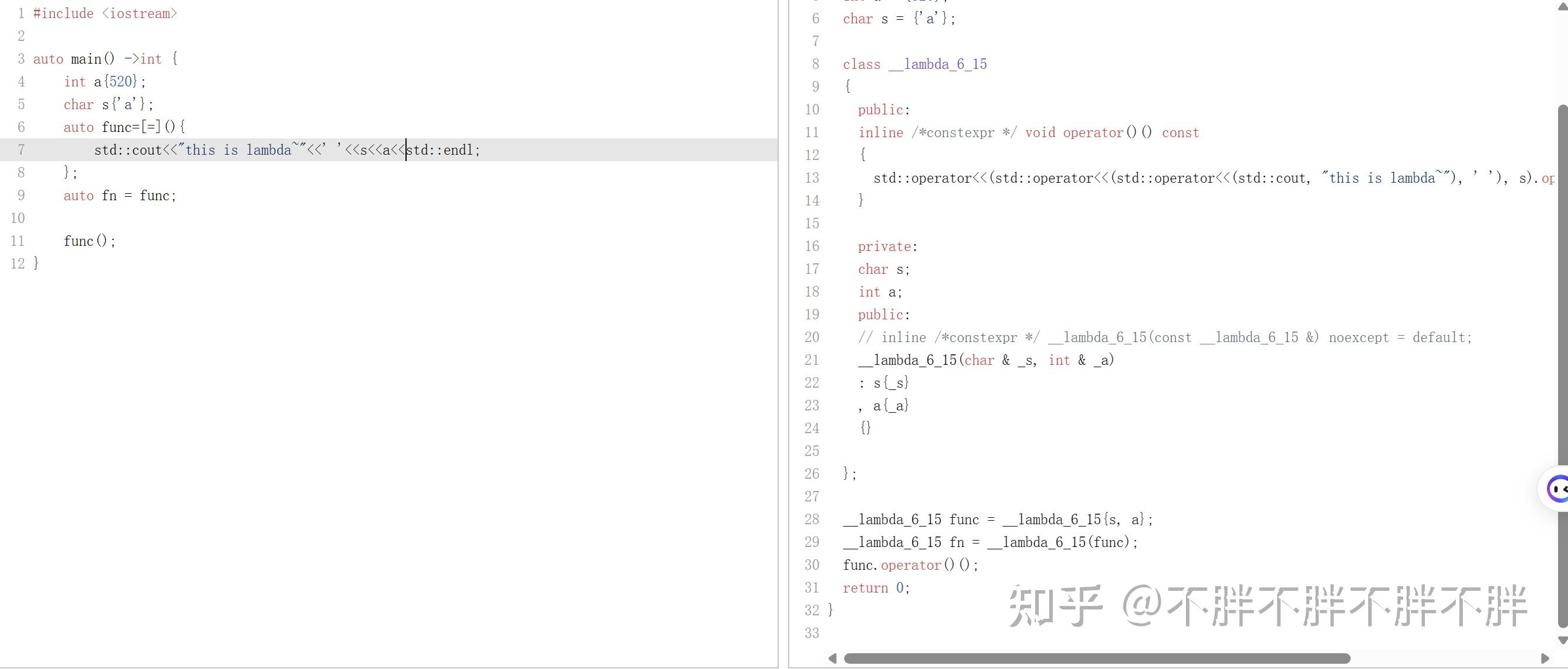Click 'auto fn = func;' in source editor
Viewport: 1568px width, 669px height.
(119, 195)
